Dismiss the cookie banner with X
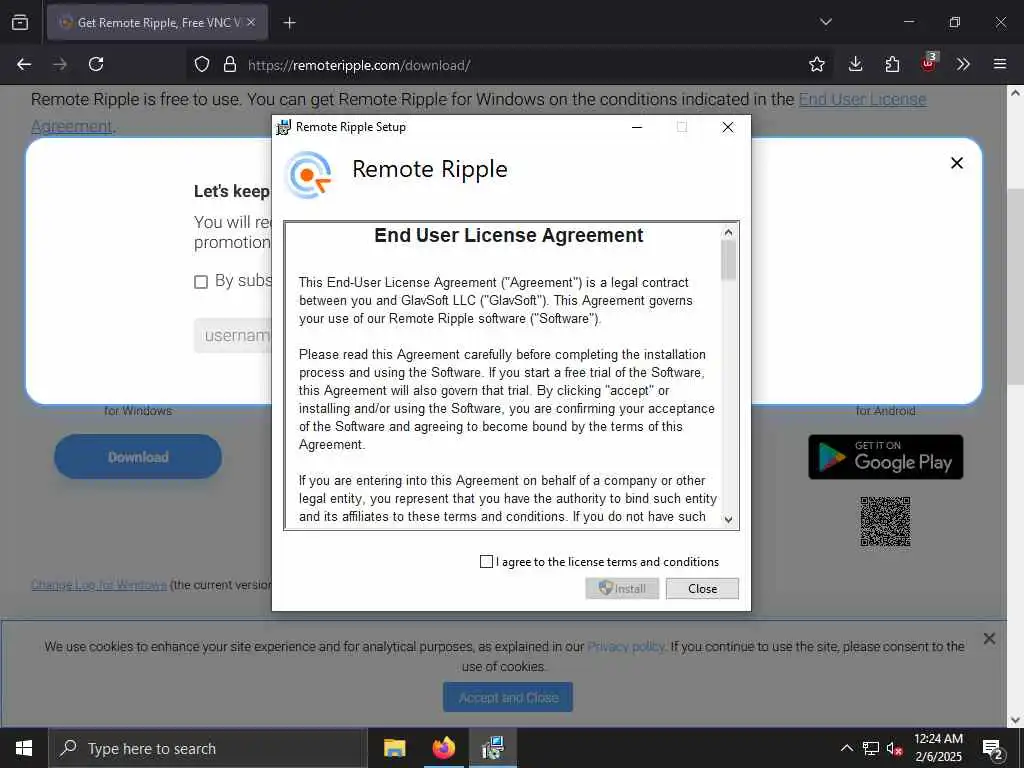 (989, 639)
